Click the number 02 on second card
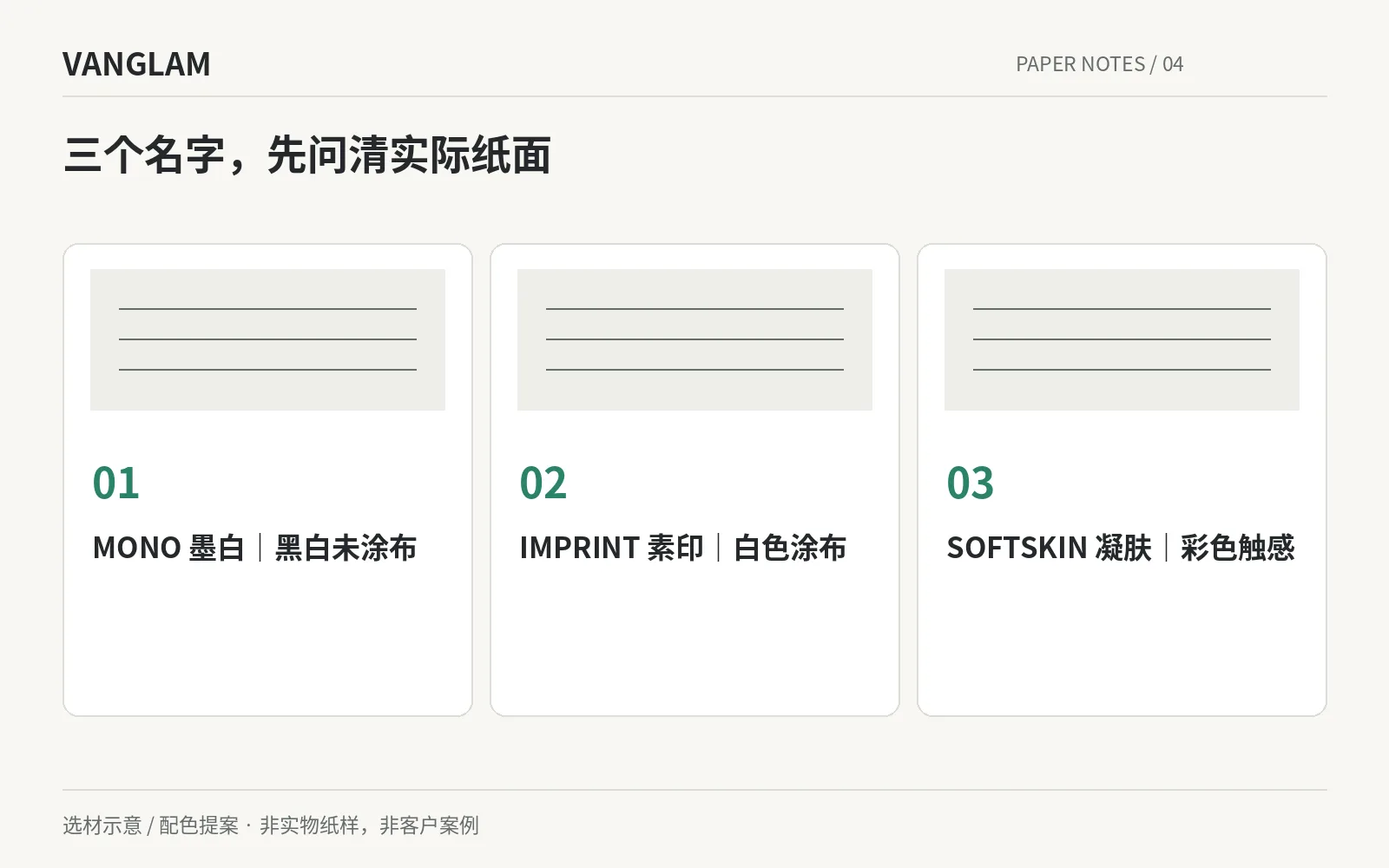Screen dimensions: 1389x868 coord(543,483)
